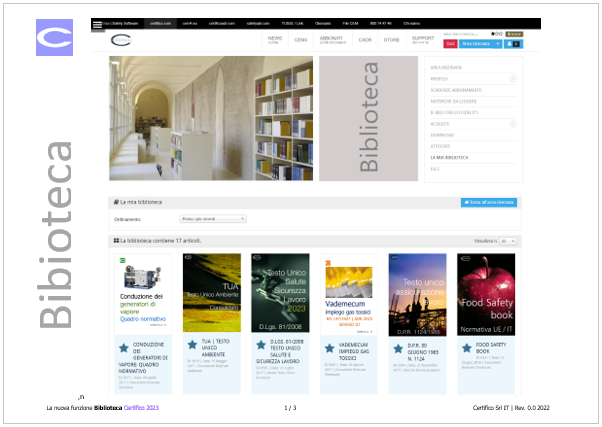Click star icon on Conduzione dei generatori card
602x427 pixels.
point(124,348)
